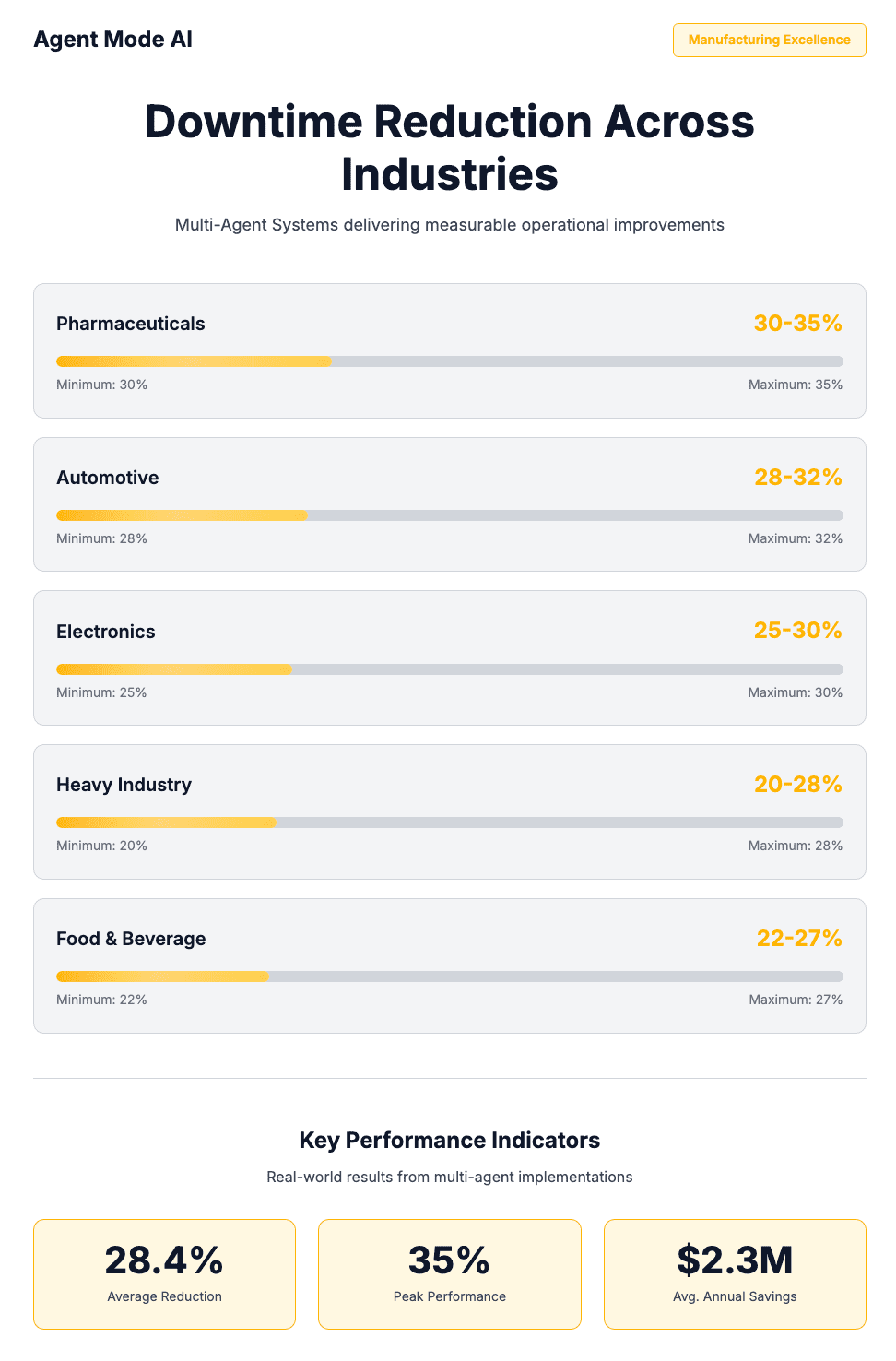
Task: Click the Pharmaceuticals progress bar
Action: pos(449,361)
